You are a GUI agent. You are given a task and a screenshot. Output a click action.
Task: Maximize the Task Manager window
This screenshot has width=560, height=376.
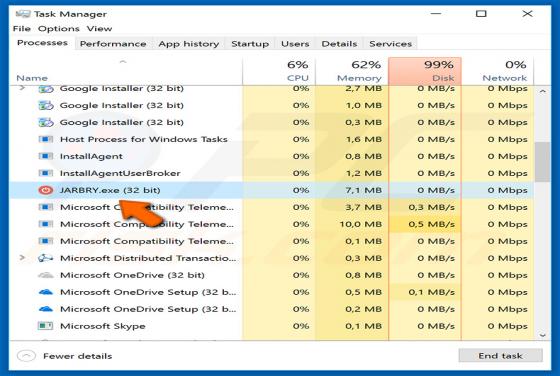481,14
